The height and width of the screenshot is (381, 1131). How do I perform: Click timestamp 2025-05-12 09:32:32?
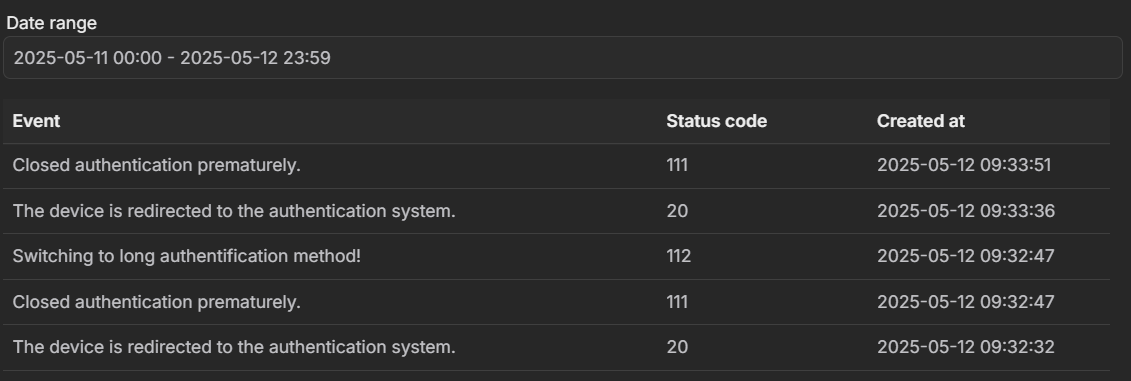coord(966,347)
